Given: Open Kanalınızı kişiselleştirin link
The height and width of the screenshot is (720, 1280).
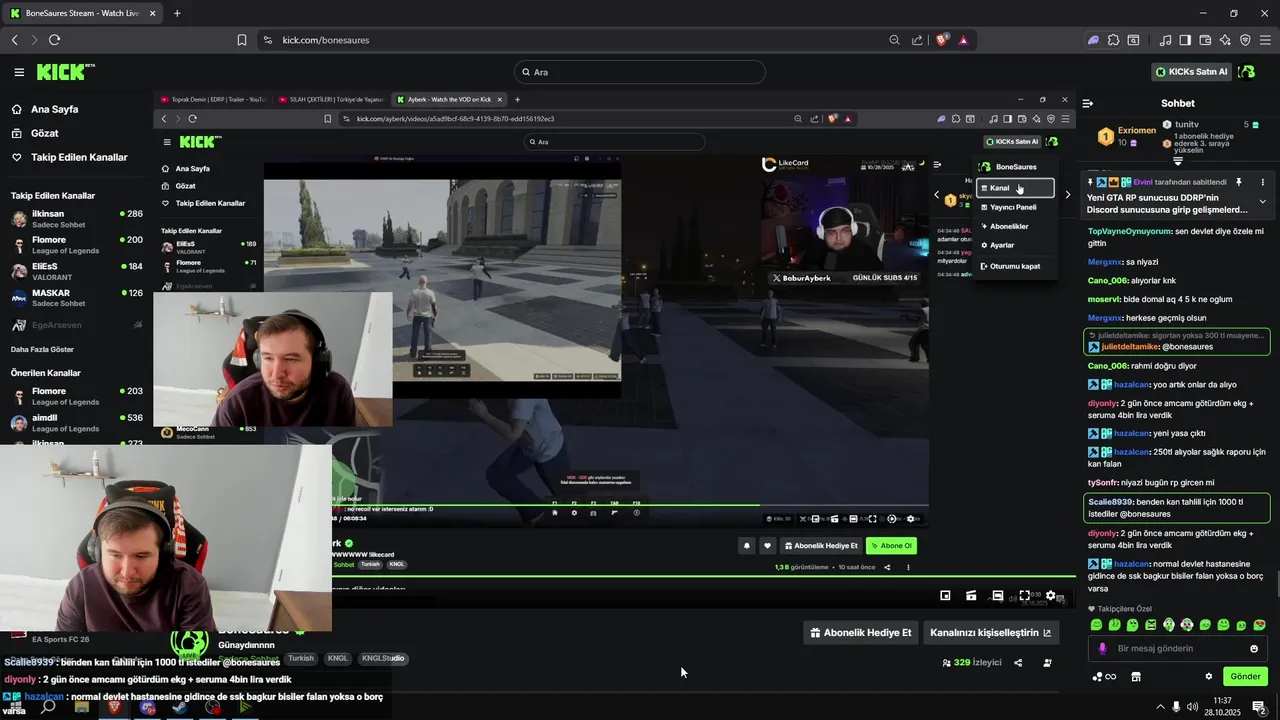Looking at the screenshot, I should [x=990, y=632].
